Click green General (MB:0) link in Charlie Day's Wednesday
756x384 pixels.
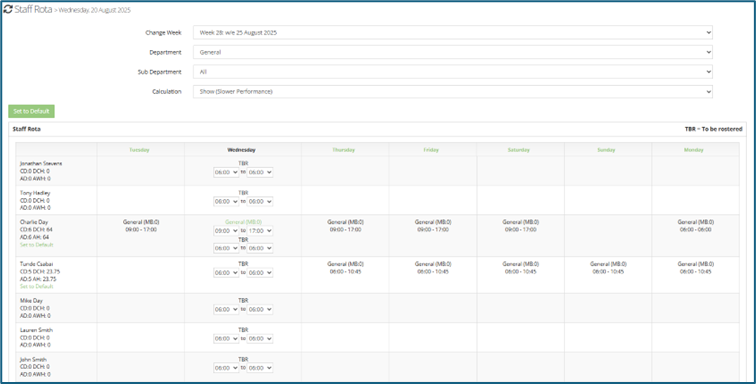[x=243, y=222]
